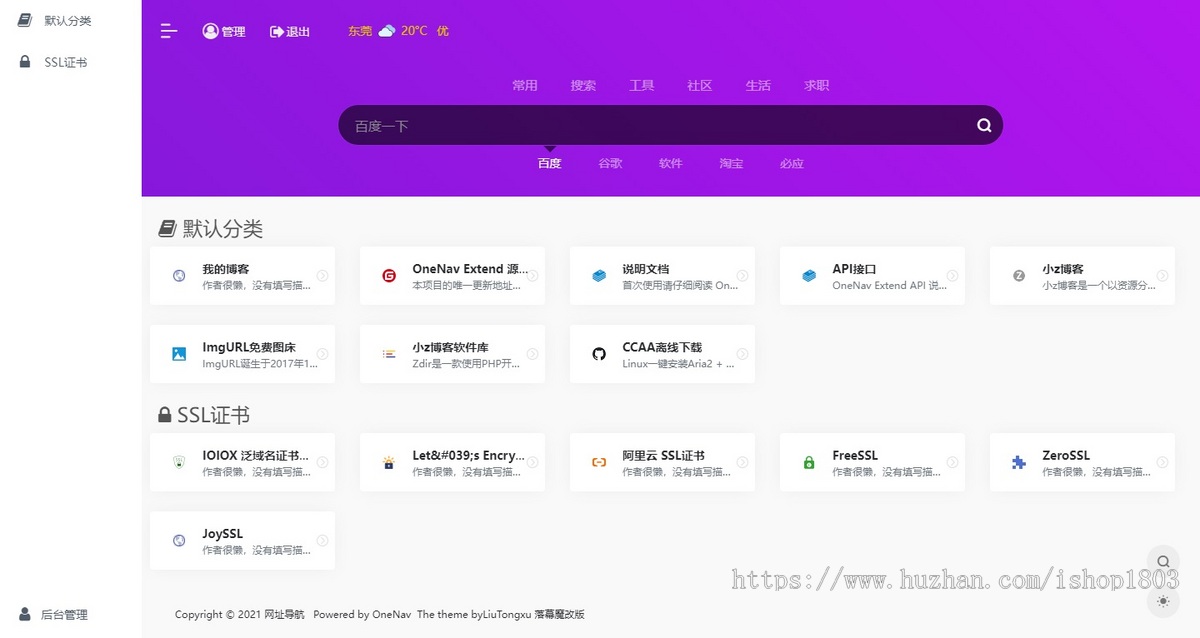Click the Let's Encrypt padlock favicon
Screen dimensions: 1200x638
click(389, 462)
